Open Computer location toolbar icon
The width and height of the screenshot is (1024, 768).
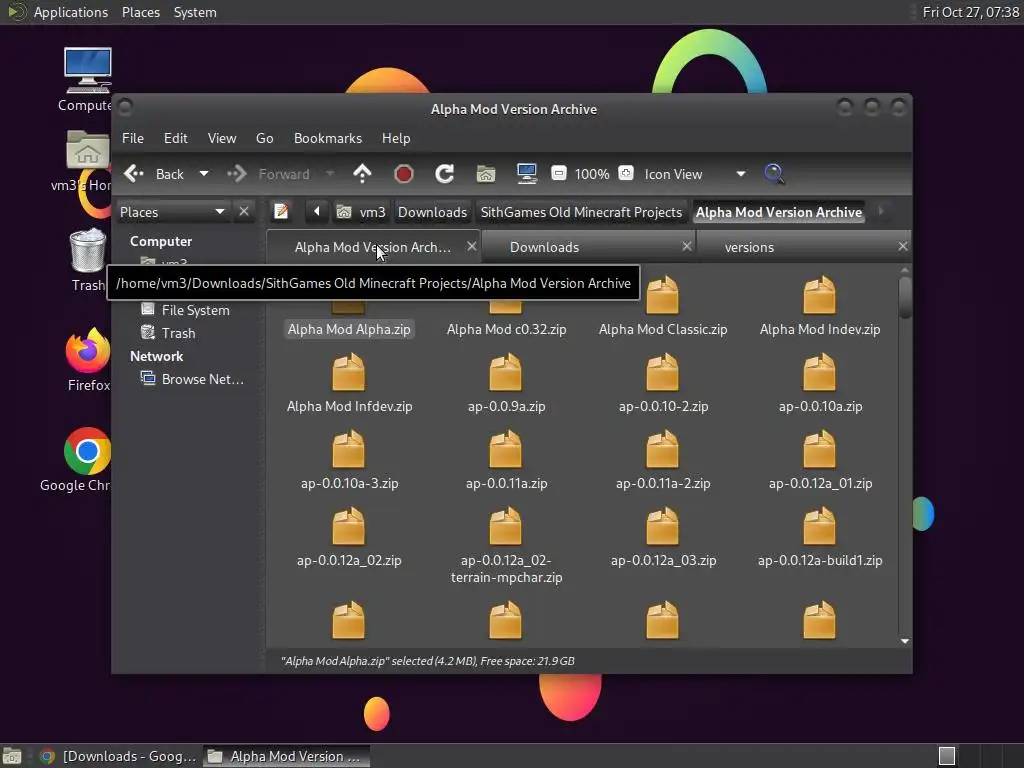526,173
